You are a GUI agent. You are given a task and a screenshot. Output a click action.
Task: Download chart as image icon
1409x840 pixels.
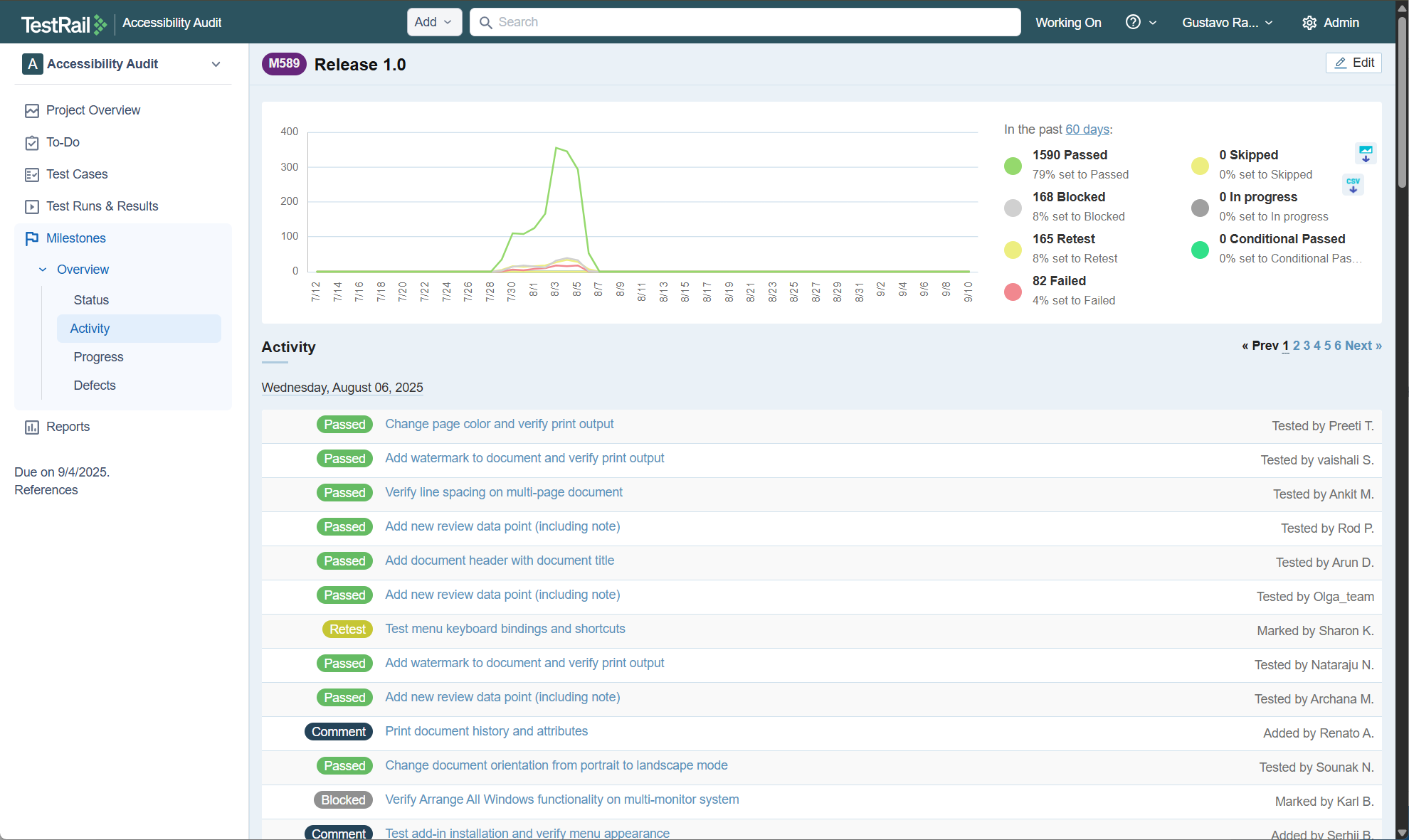coord(1366,153)
